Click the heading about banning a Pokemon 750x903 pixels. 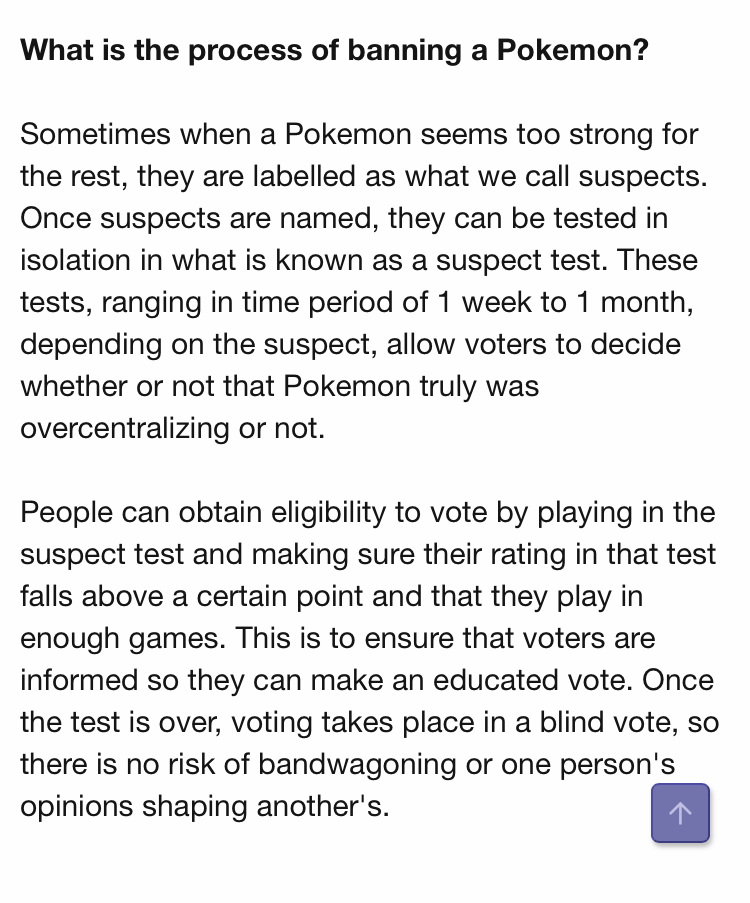[335, 50]
